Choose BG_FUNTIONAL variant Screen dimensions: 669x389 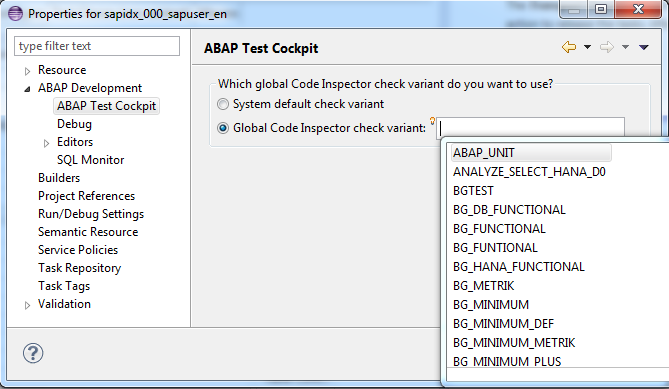tap(495, 248)
